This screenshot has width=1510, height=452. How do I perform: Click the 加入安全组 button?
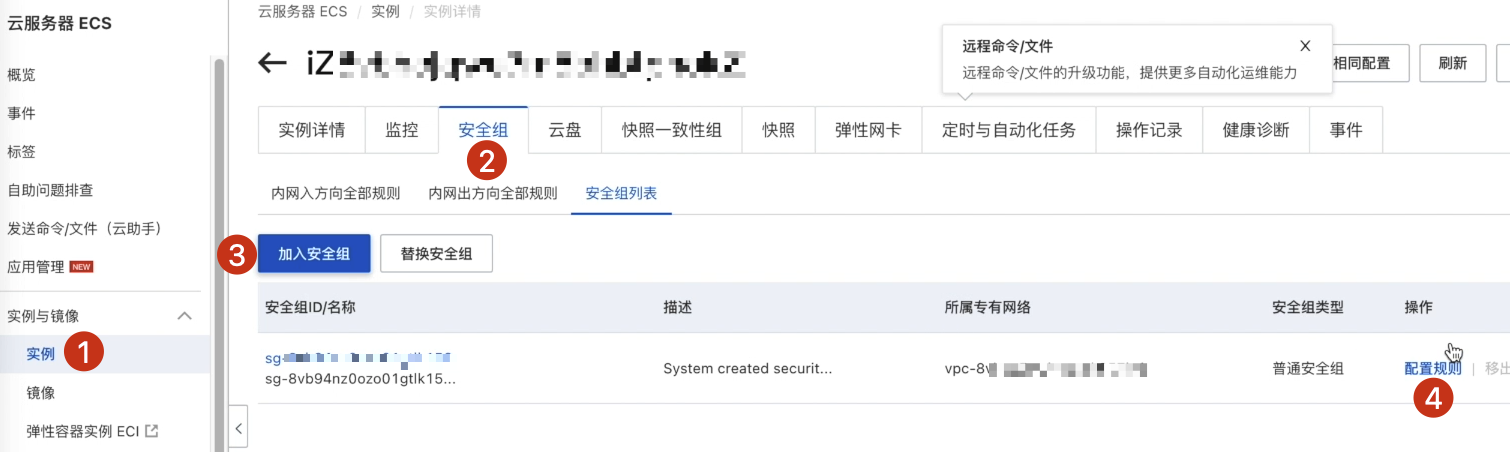click(x=314, y=254)
